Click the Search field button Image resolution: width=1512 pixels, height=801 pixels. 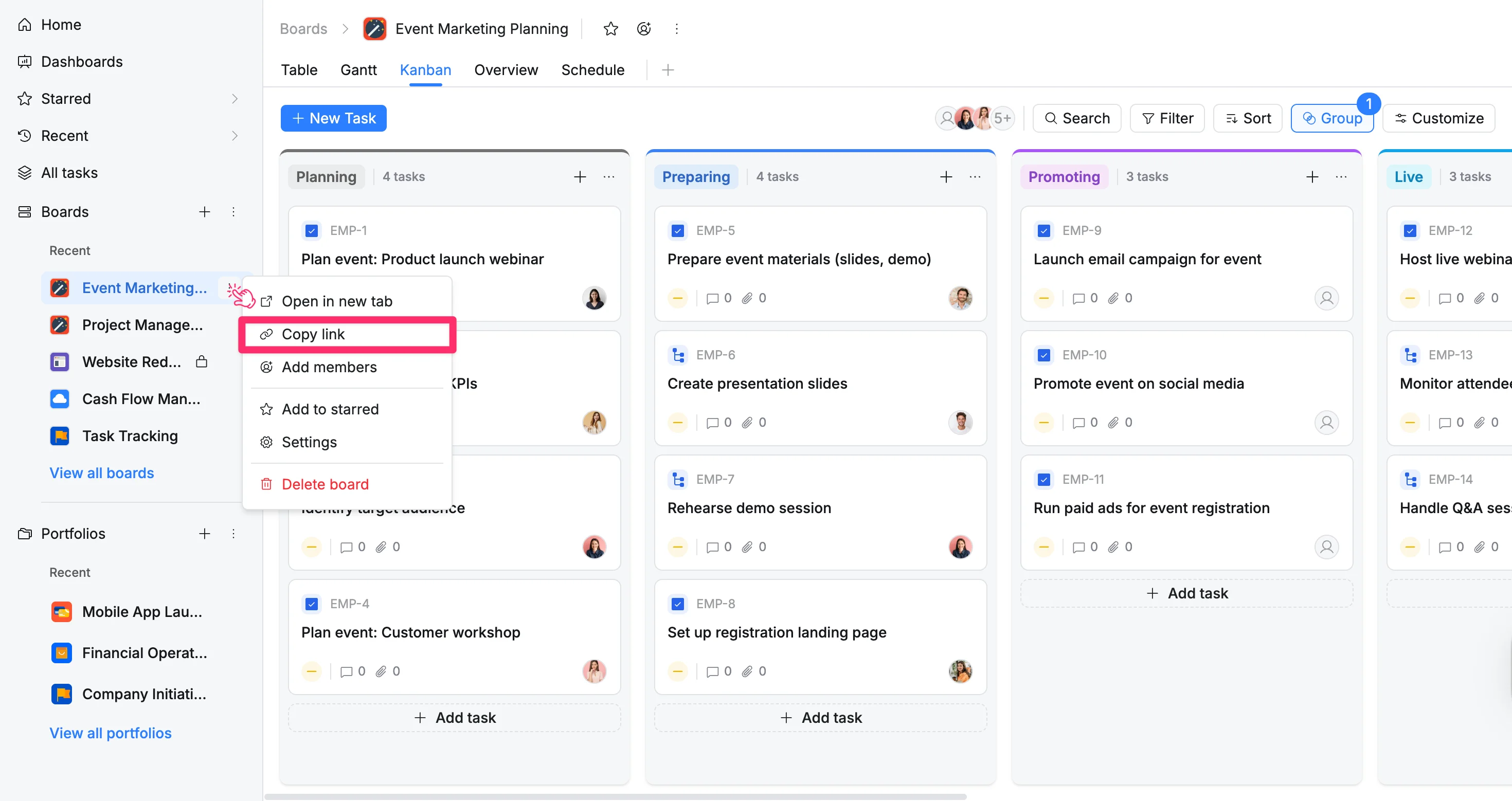(x=1077, y=119)
